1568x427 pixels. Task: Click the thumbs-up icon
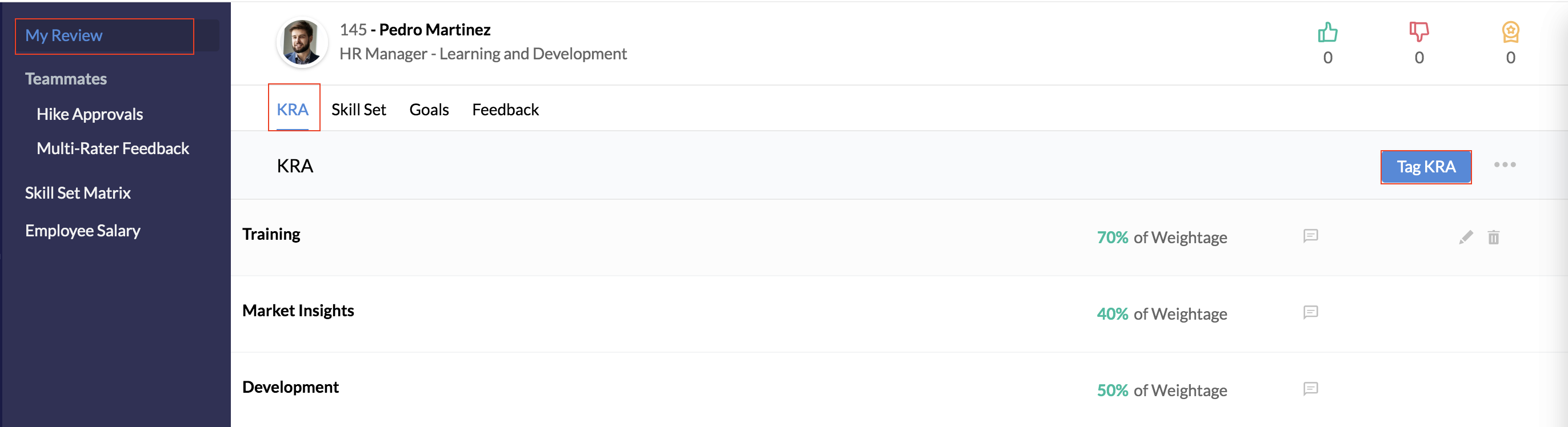click(1327, 32)
